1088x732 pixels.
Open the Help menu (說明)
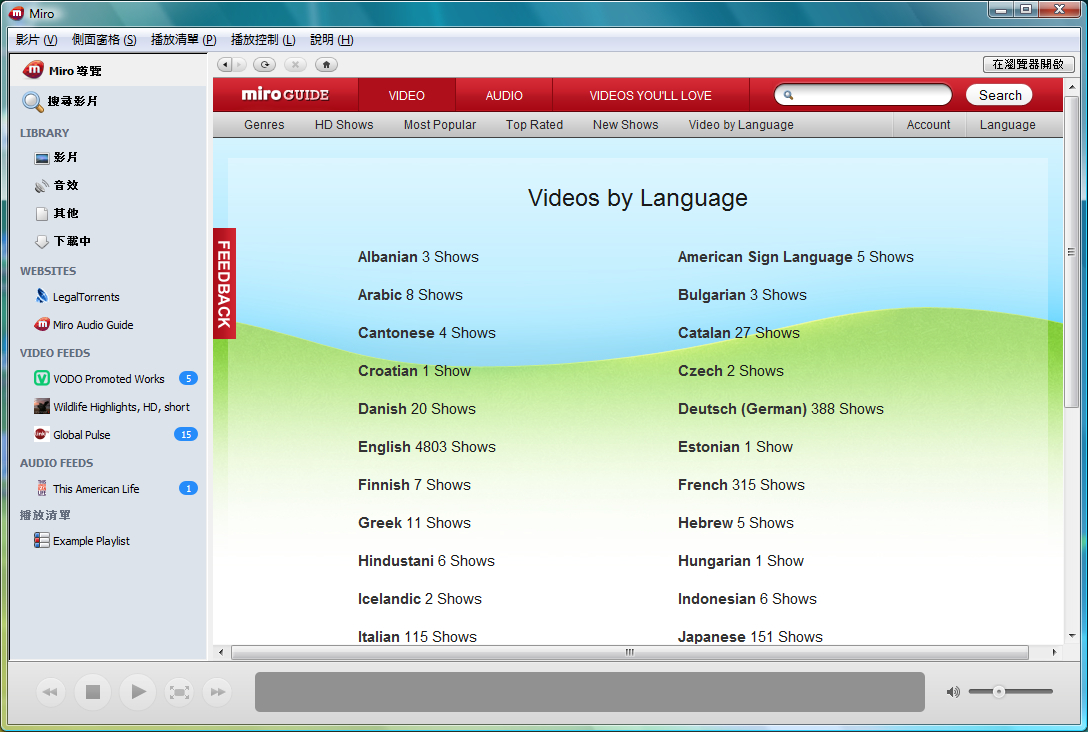click(x=332, y=40)
